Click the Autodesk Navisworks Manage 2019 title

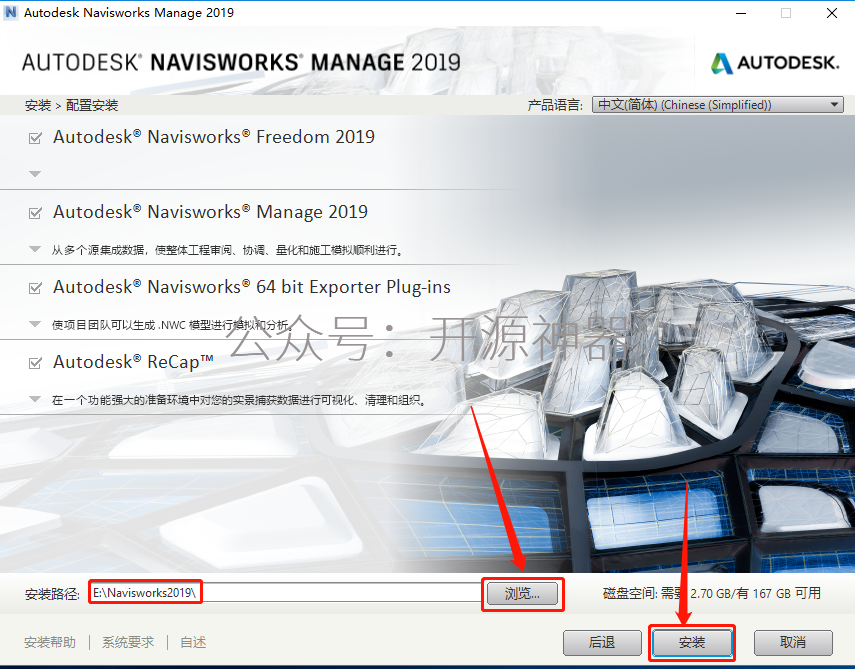tap(210, 212)
